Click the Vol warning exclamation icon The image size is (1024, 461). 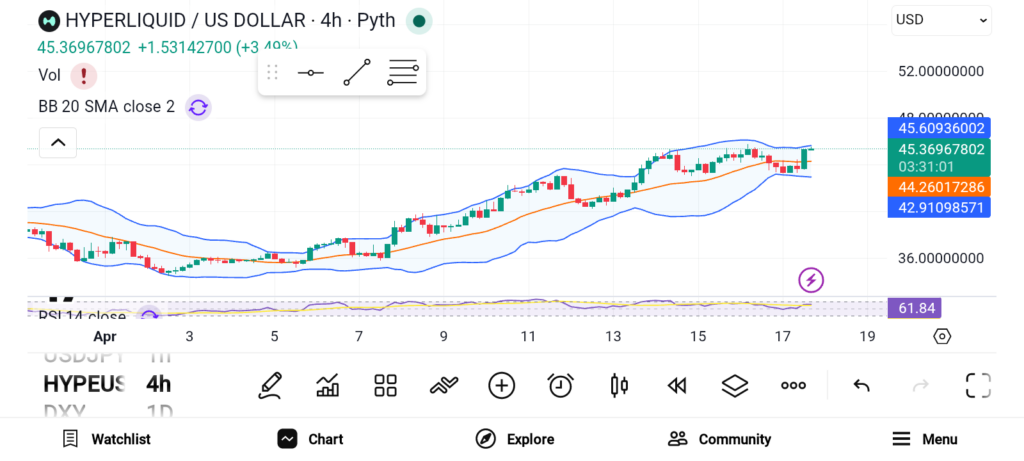pyautogui.click(x=83, y=75)
